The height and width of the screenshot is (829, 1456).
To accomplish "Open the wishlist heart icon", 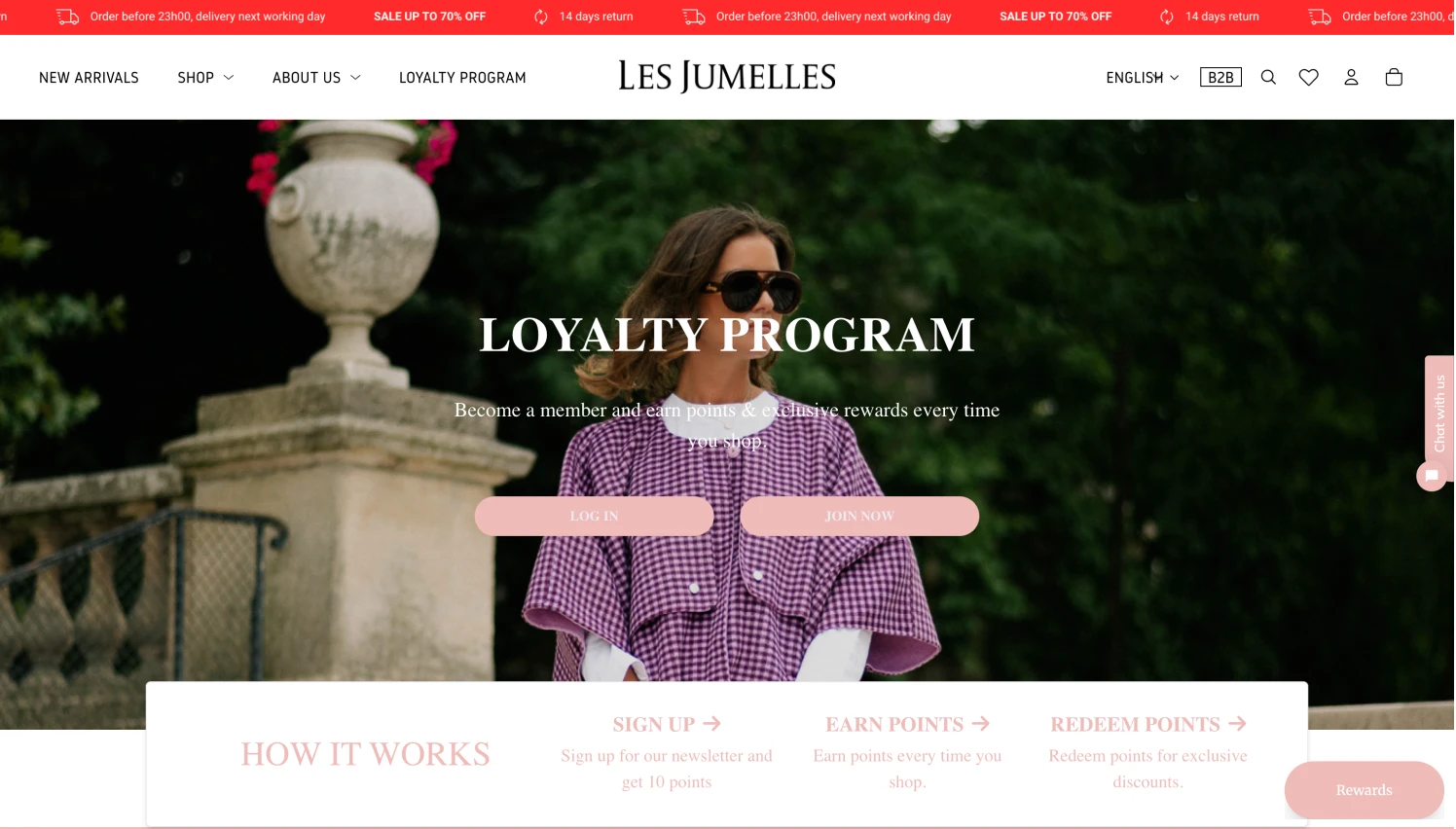I will [x=1310, y=78].
